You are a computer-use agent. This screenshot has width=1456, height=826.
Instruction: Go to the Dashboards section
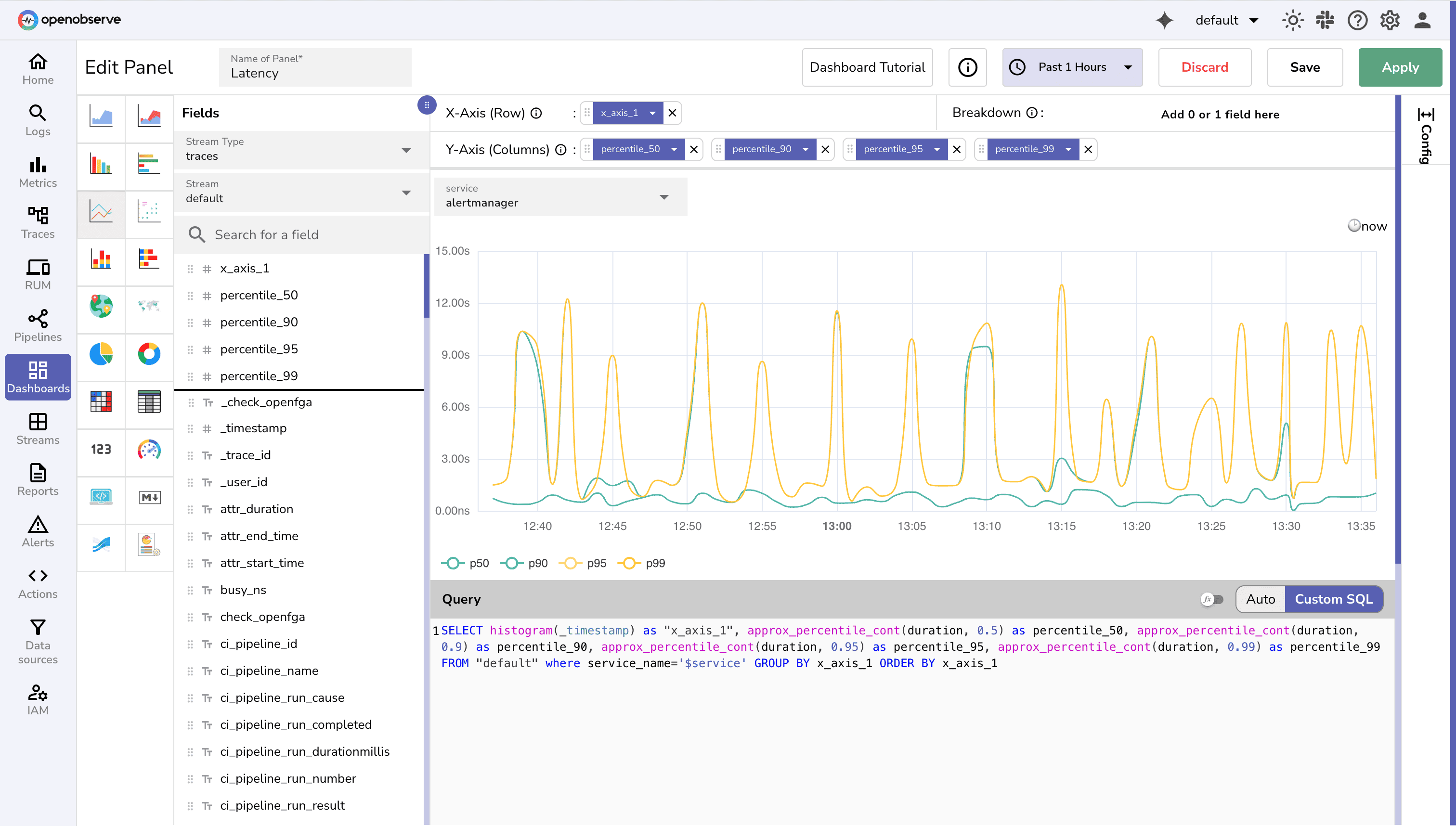38,377
